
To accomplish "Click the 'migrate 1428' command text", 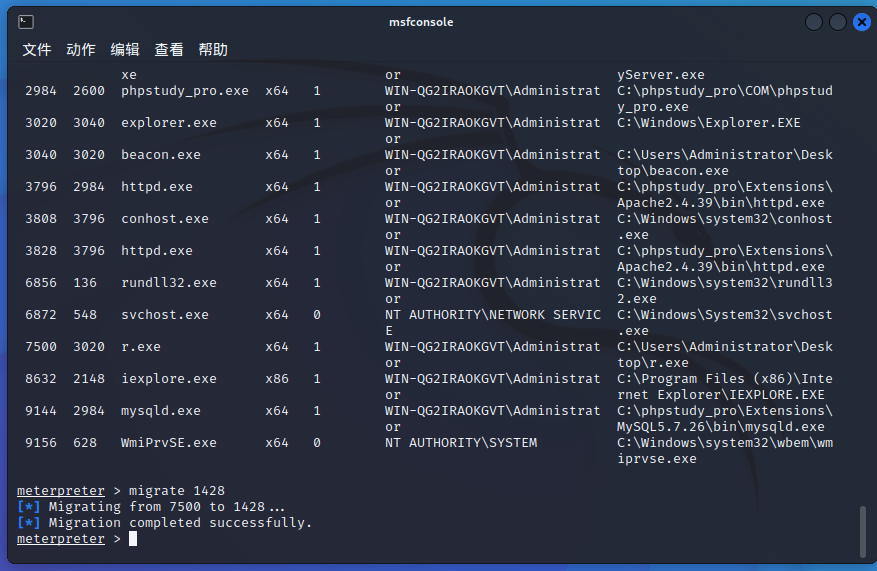I will (177, 490).
